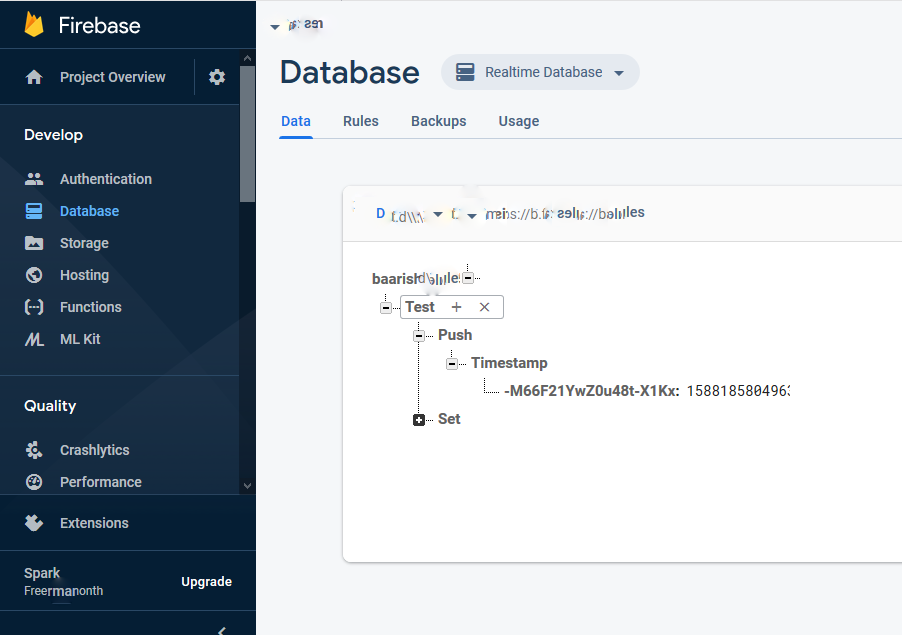
Task: Click the Realtime Database stack icon
Action: click(465, 72)
